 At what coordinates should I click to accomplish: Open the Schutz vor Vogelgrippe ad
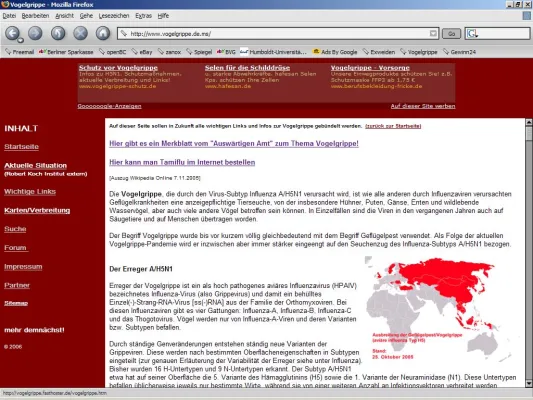coord(118,68)
